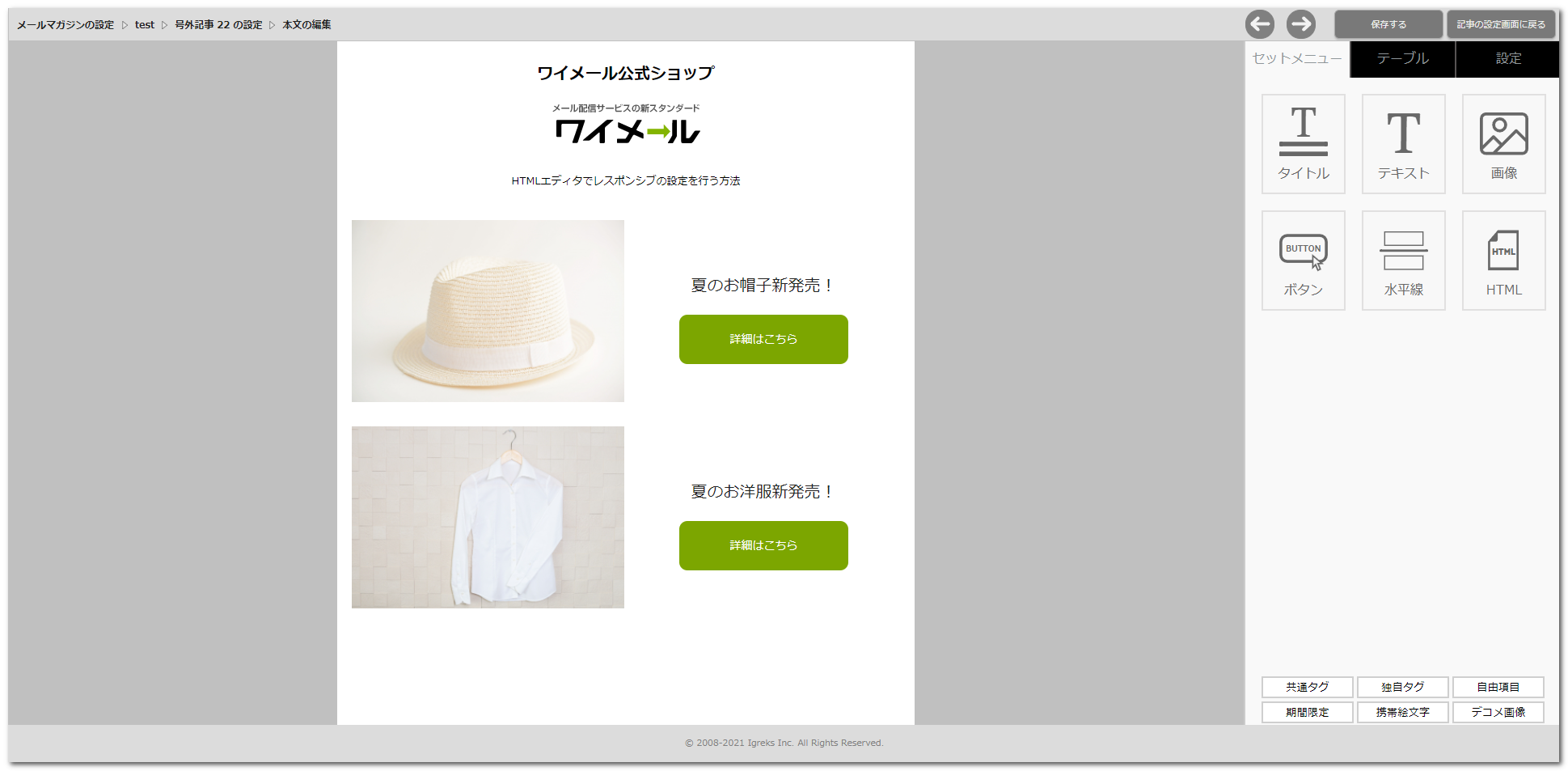The height and width of the screenshot is (771, 1568).
Task: Select the ボタン button block icon
Action: coord(1303,261)
